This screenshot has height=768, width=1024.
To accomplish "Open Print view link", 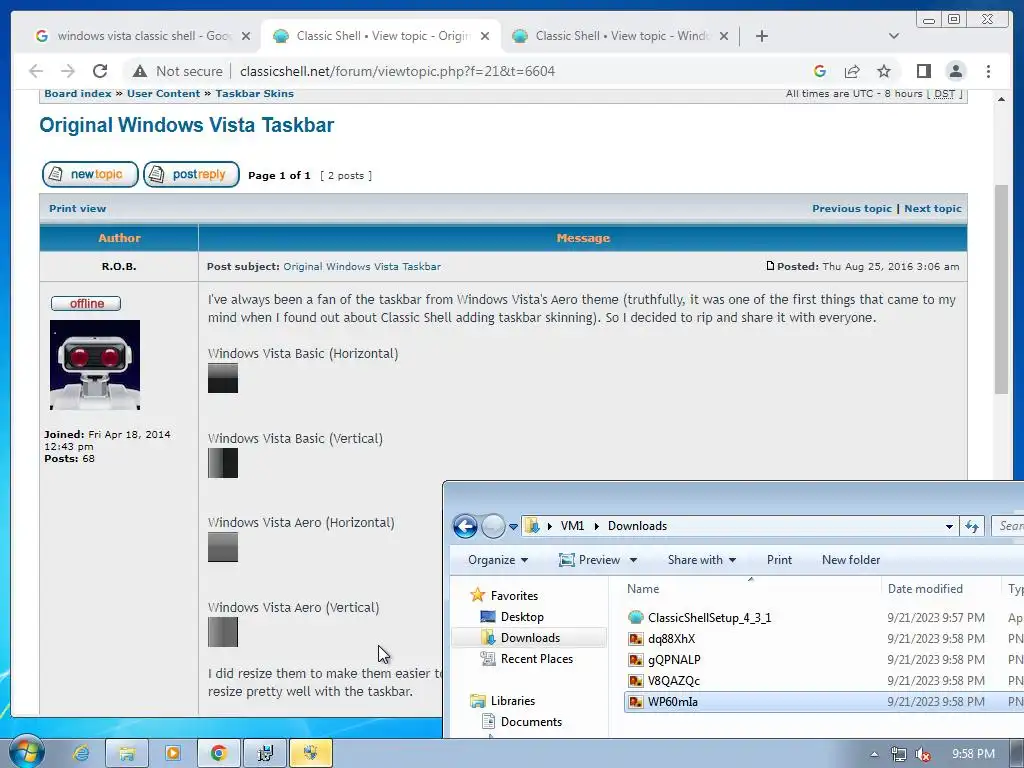I will coord(77,208).
